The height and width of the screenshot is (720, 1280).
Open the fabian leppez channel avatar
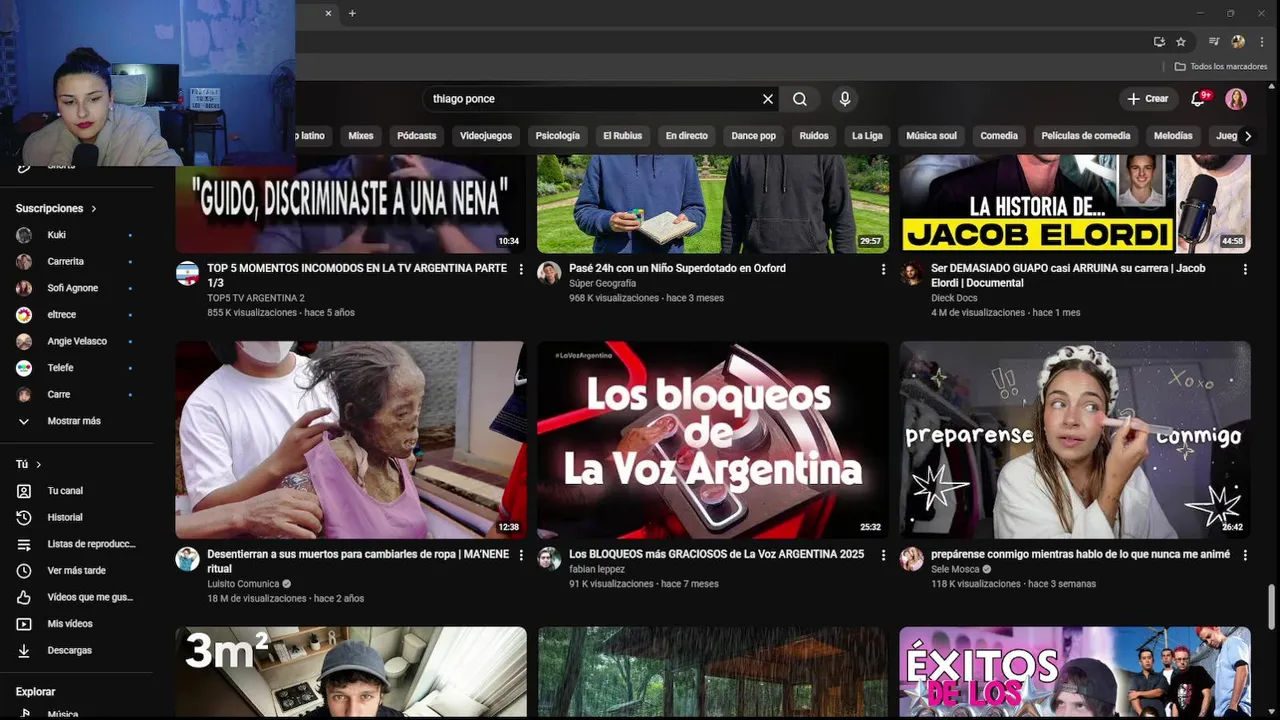tap(549, 559)
